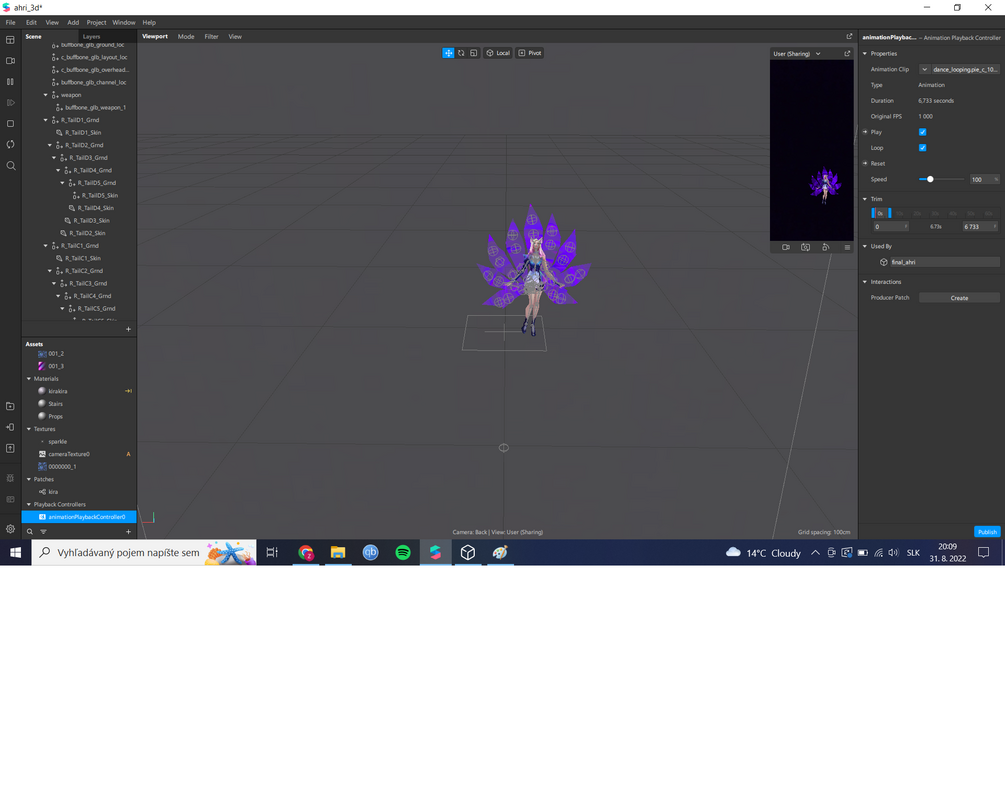Search assets with the Assets magnifier icon

coord(29,531)
